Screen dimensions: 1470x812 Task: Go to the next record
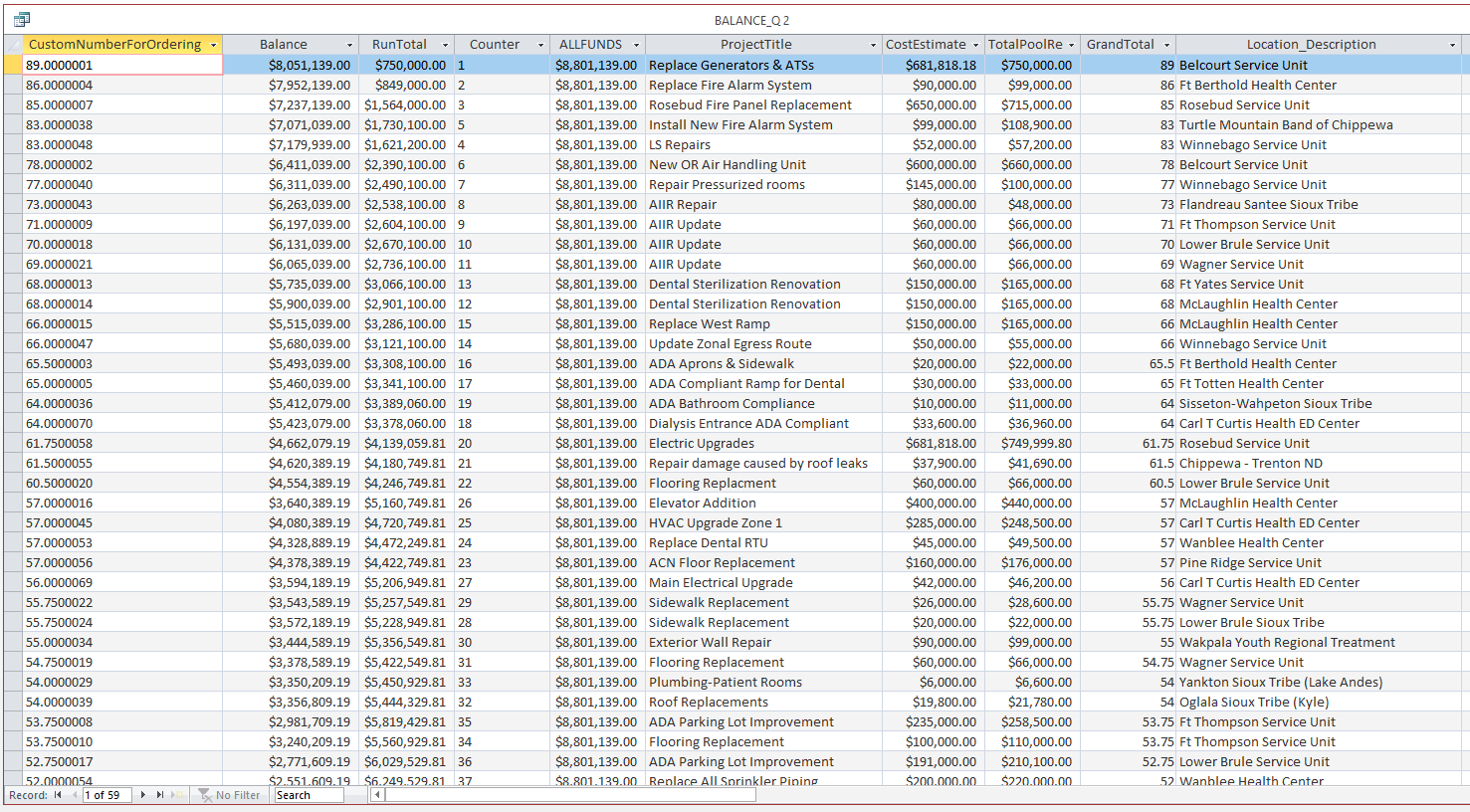143,795
